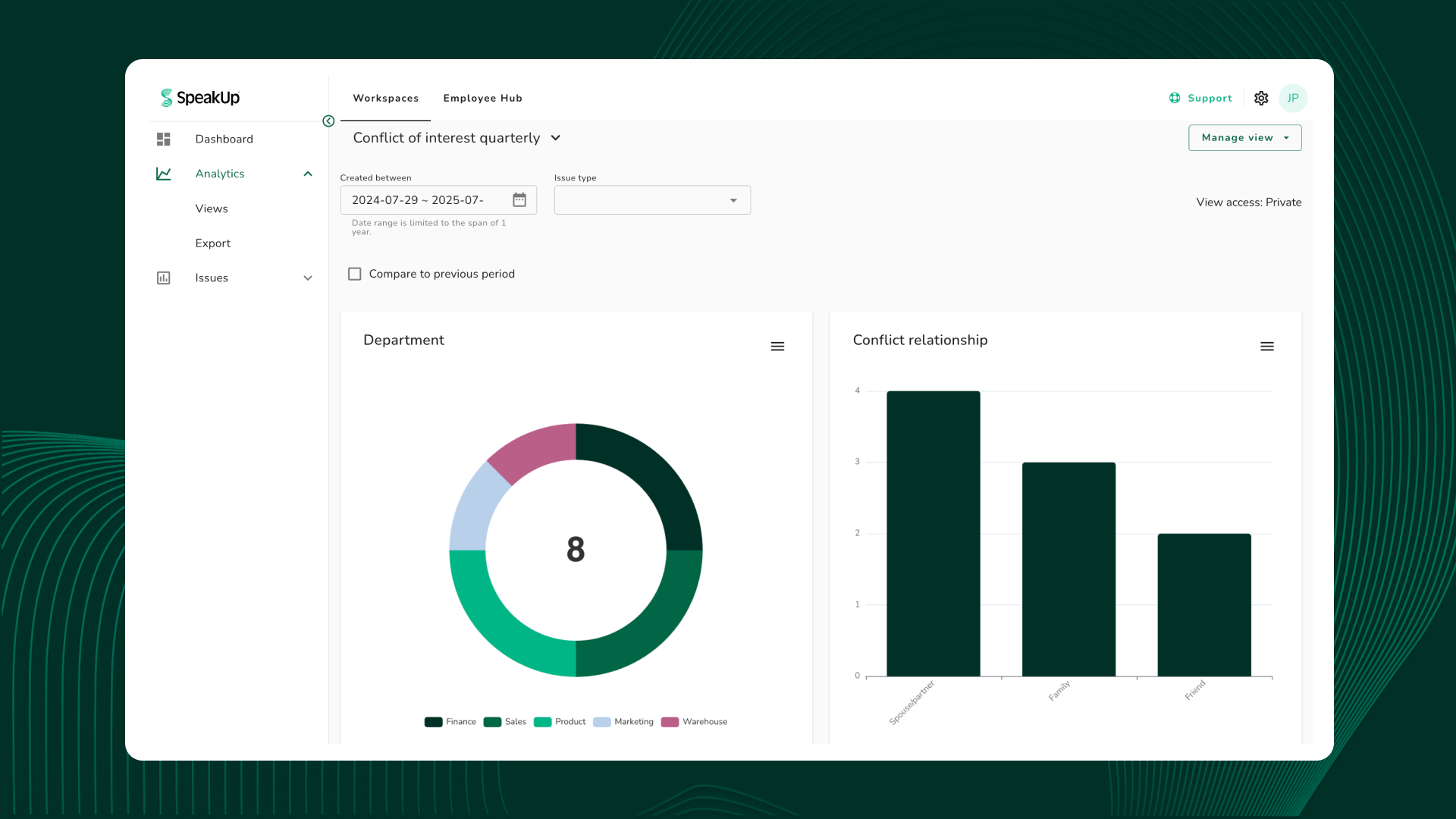Open the Department chart hamburger menu
This screenshot has height=819, width=1456.
(x=777, y=347)
